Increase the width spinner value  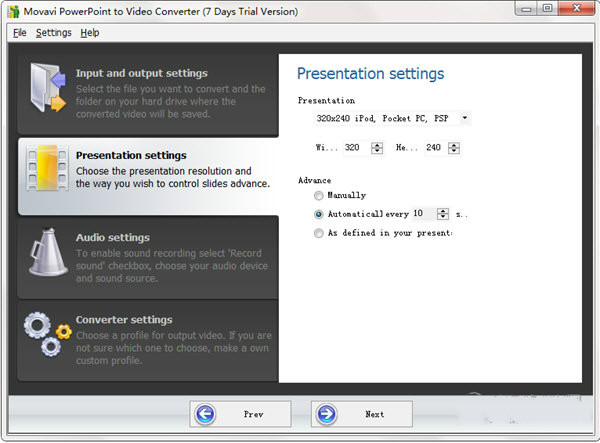pos(377,145)
